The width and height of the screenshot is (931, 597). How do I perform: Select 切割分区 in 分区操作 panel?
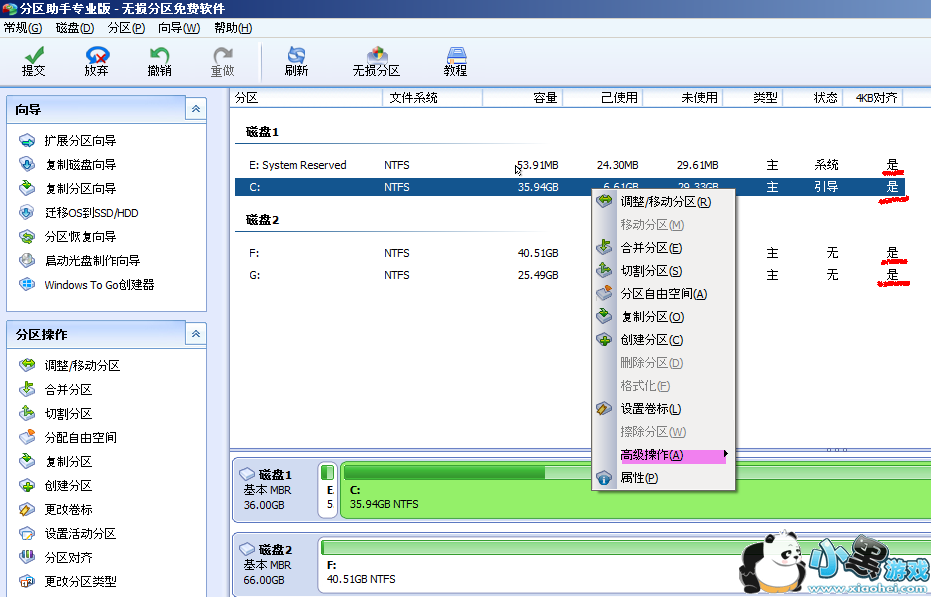[x=56, y=413]
